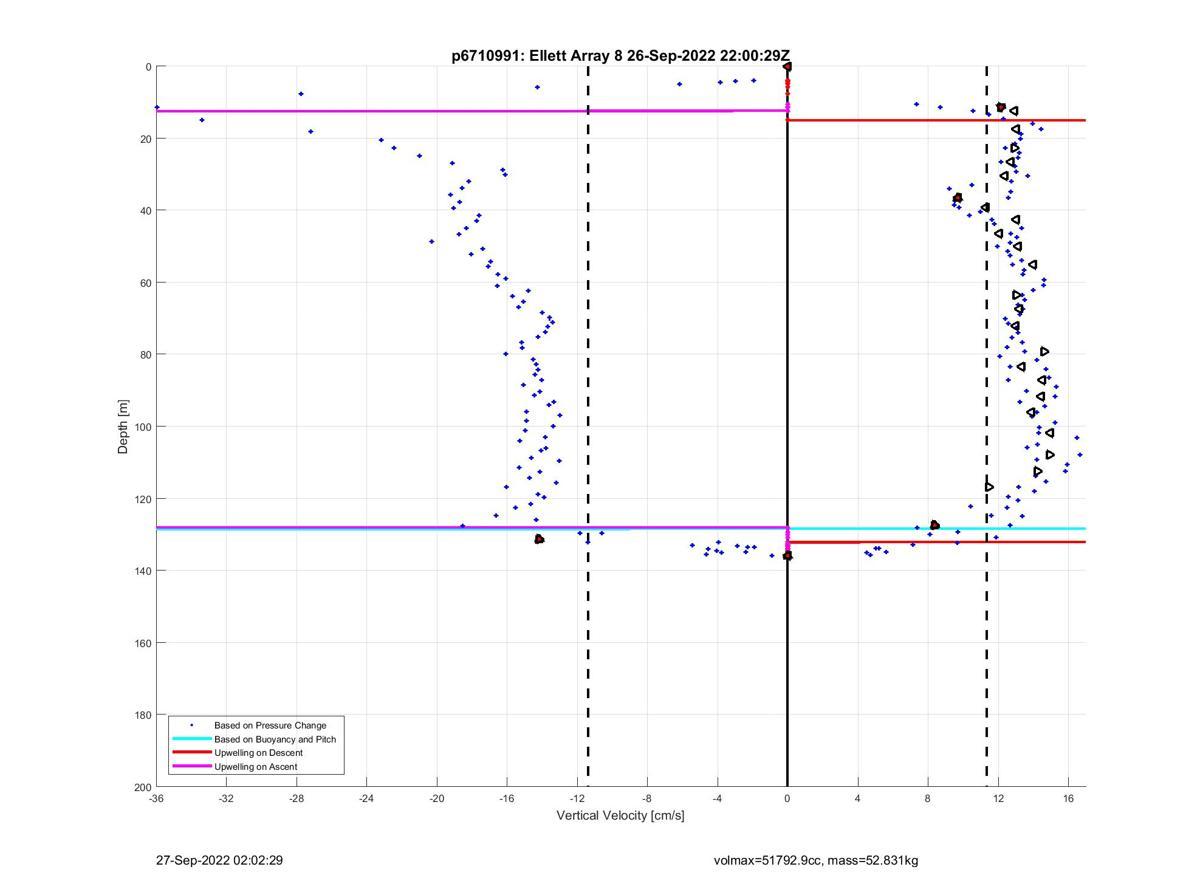The width and height of the screenshot is (1200, 885).
Task: Click x-axis tick label '12'
Action: tap(998, 799)
